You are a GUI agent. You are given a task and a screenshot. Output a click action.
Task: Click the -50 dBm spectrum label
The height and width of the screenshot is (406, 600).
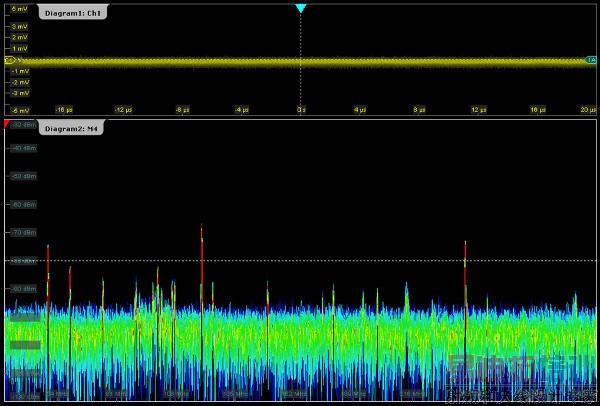(23, 176)
